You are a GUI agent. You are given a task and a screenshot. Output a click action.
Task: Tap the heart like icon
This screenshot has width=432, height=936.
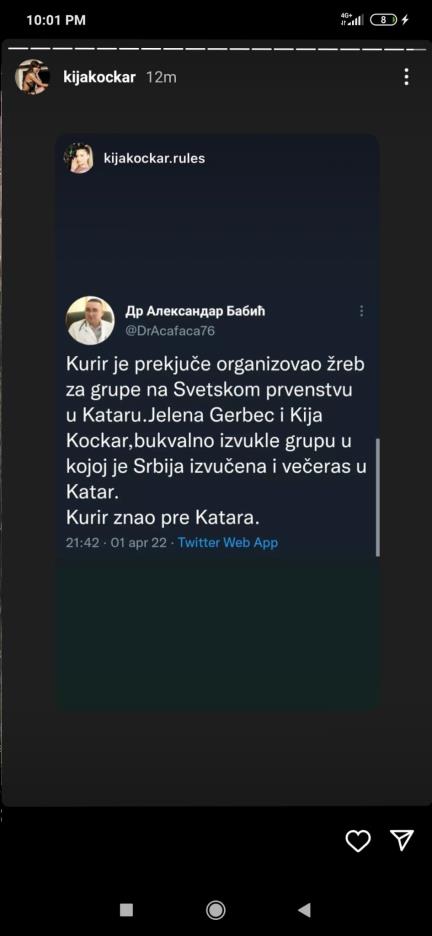(x=358, y=840)
